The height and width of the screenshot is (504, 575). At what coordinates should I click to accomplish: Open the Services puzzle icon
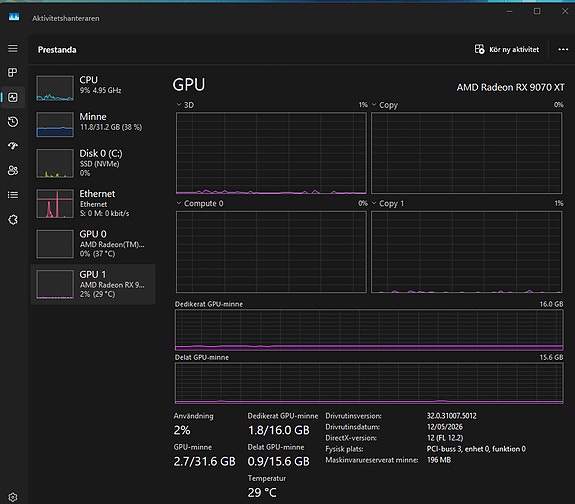(13, 219)
